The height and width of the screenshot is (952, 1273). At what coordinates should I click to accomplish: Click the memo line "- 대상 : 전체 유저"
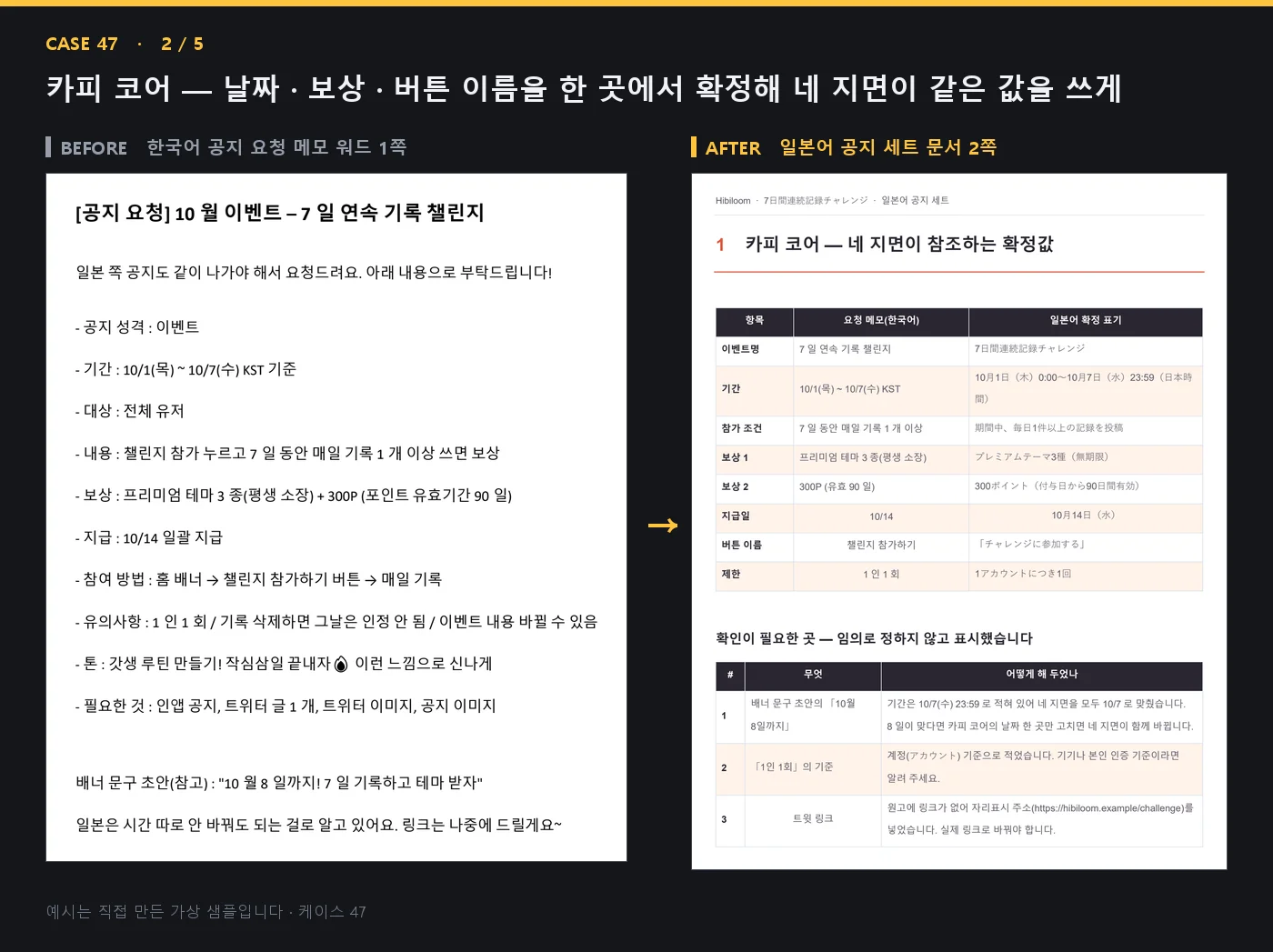[x=129, y=411]
